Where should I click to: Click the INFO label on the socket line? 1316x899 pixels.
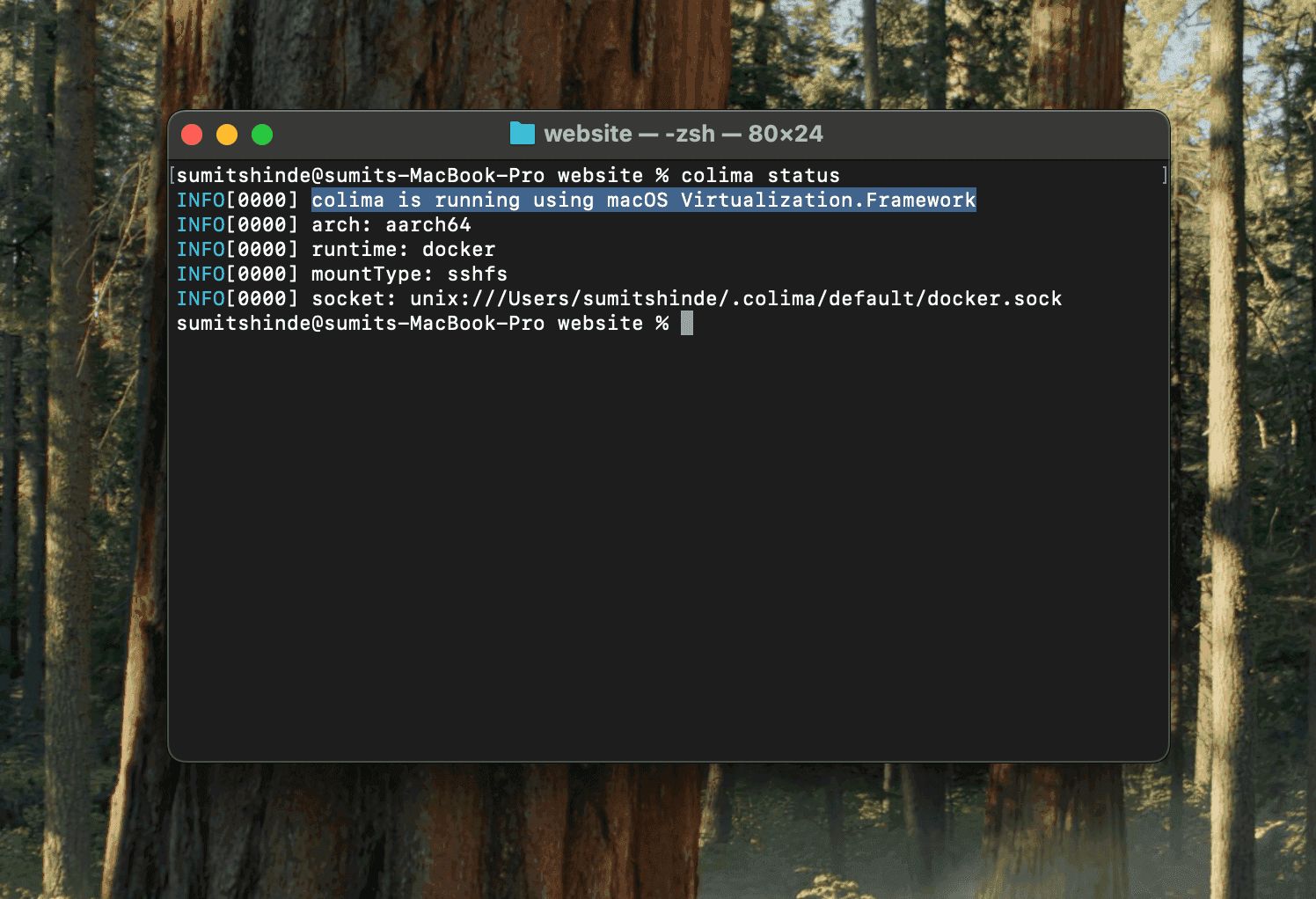(201, 298)
